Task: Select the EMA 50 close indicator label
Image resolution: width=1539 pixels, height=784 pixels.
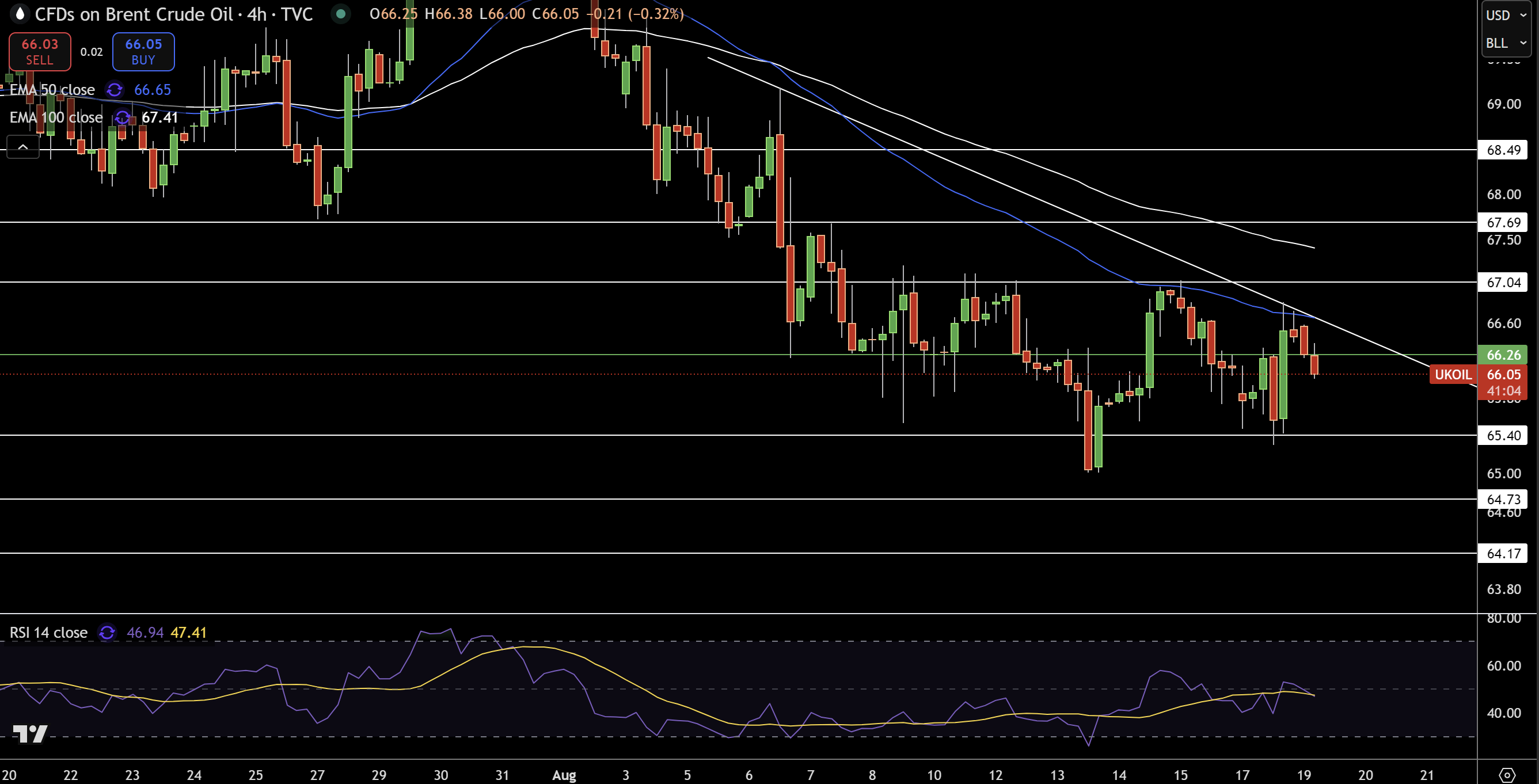Action: pos(52,90)
